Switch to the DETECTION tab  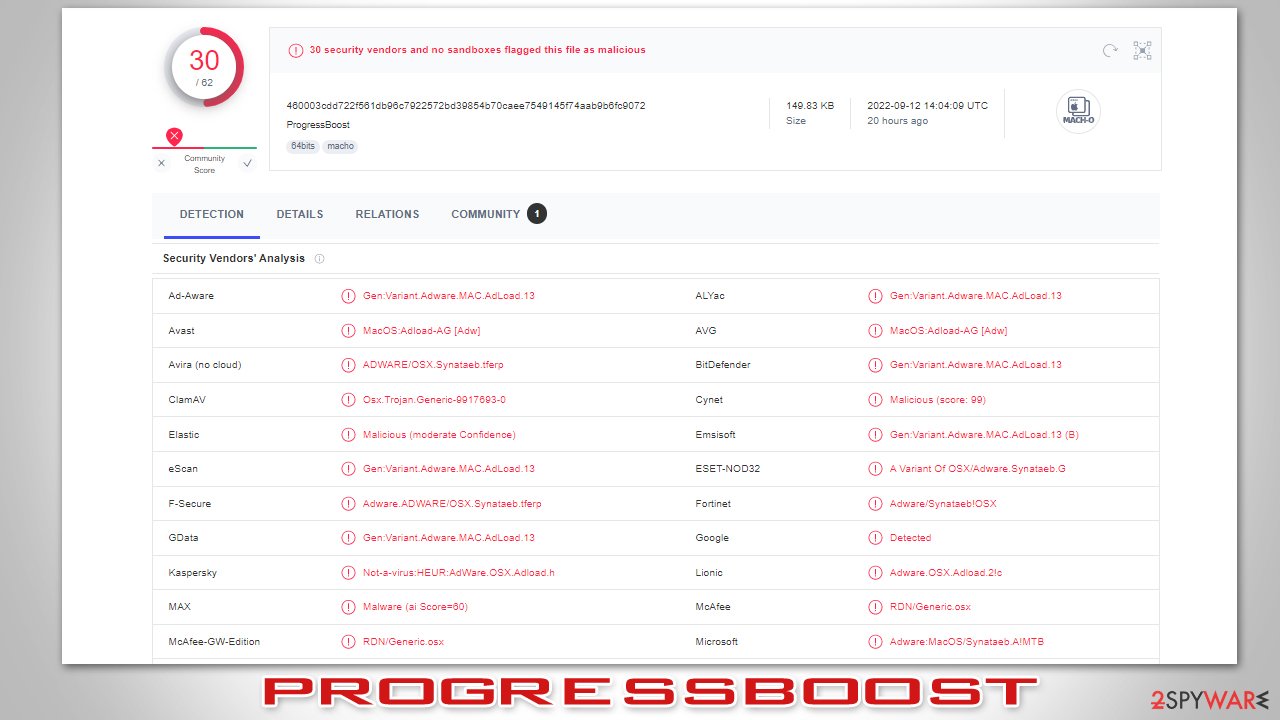click(212, 214)
